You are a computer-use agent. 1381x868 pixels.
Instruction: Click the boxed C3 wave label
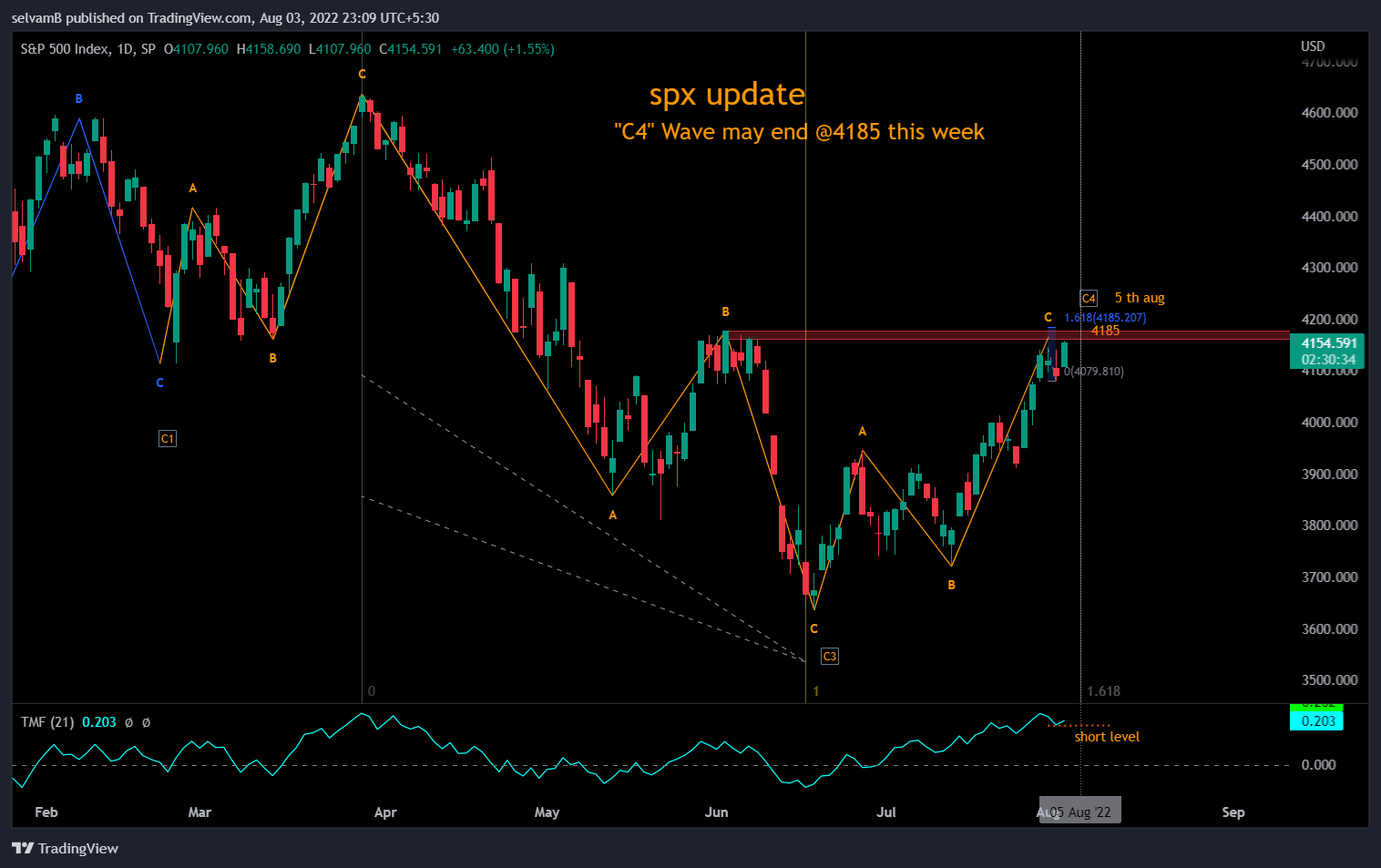tap(829, 657)
